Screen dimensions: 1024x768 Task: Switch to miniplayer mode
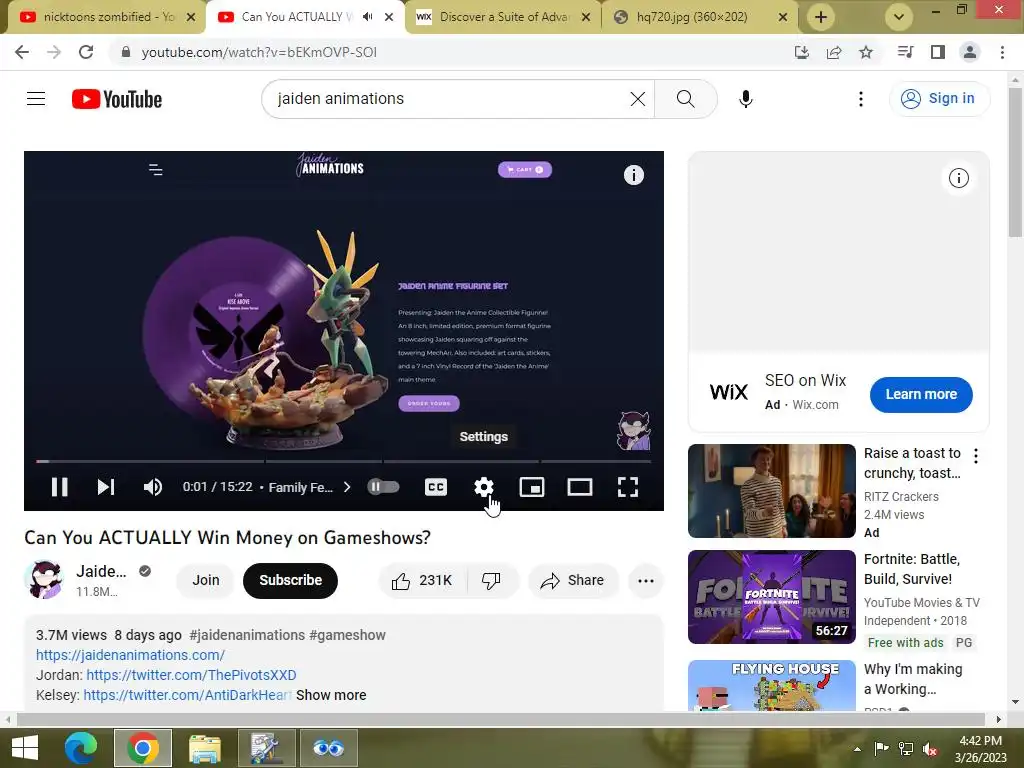(532, 487)
